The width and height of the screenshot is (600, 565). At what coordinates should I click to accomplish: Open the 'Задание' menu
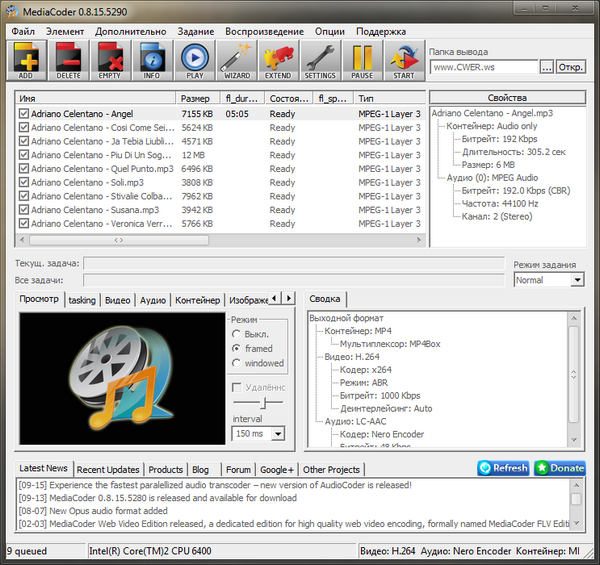[x=196, y=31]
